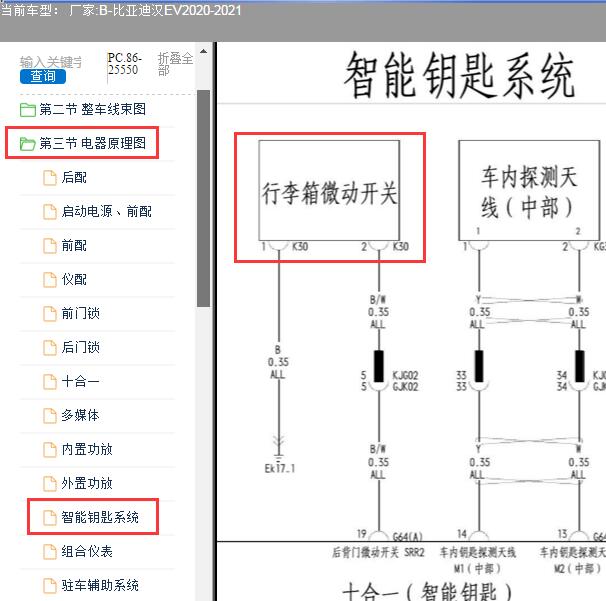Open the 前配 diagram page

point(74,245)
